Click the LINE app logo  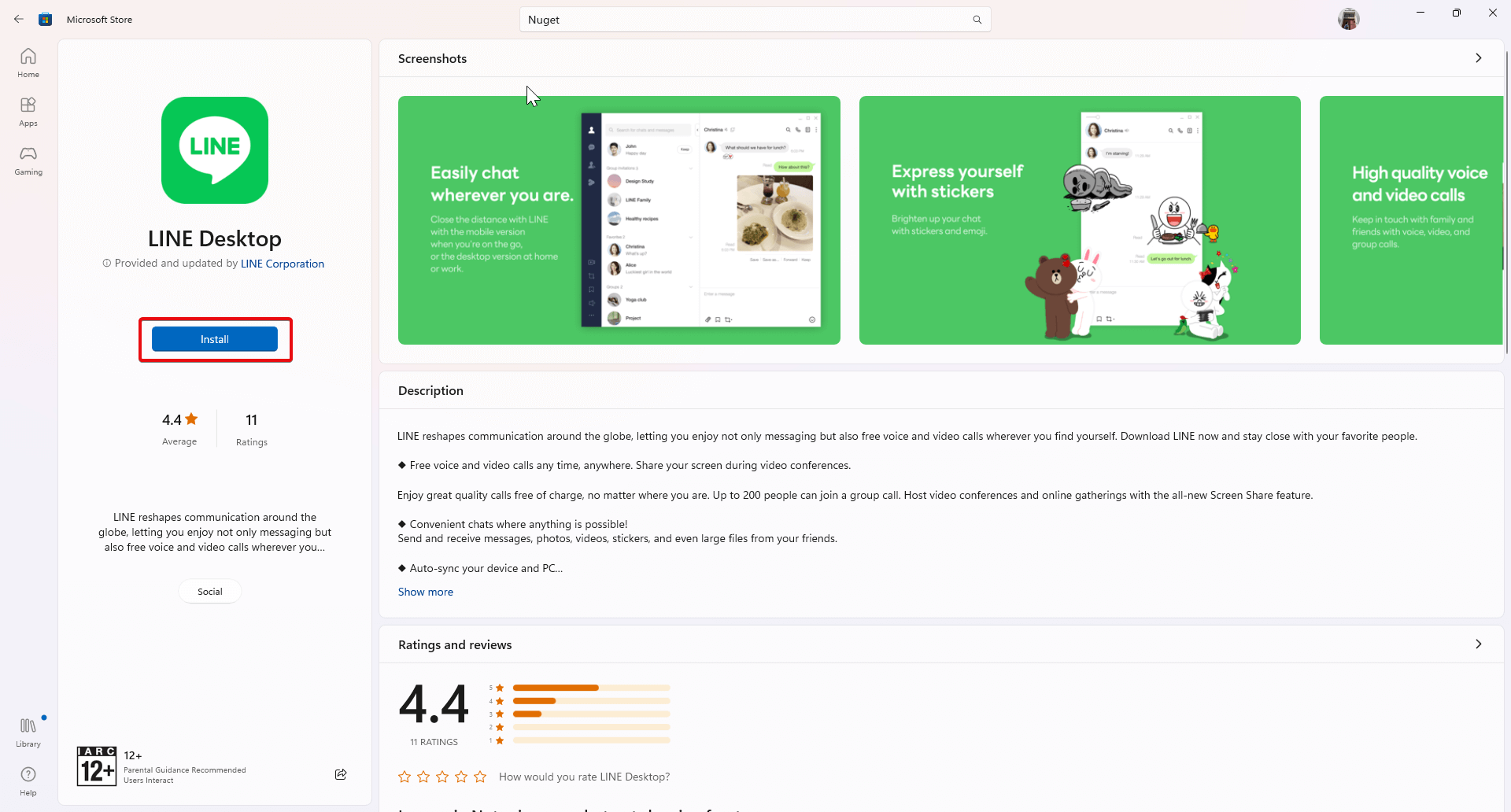[x=215, y=150]
